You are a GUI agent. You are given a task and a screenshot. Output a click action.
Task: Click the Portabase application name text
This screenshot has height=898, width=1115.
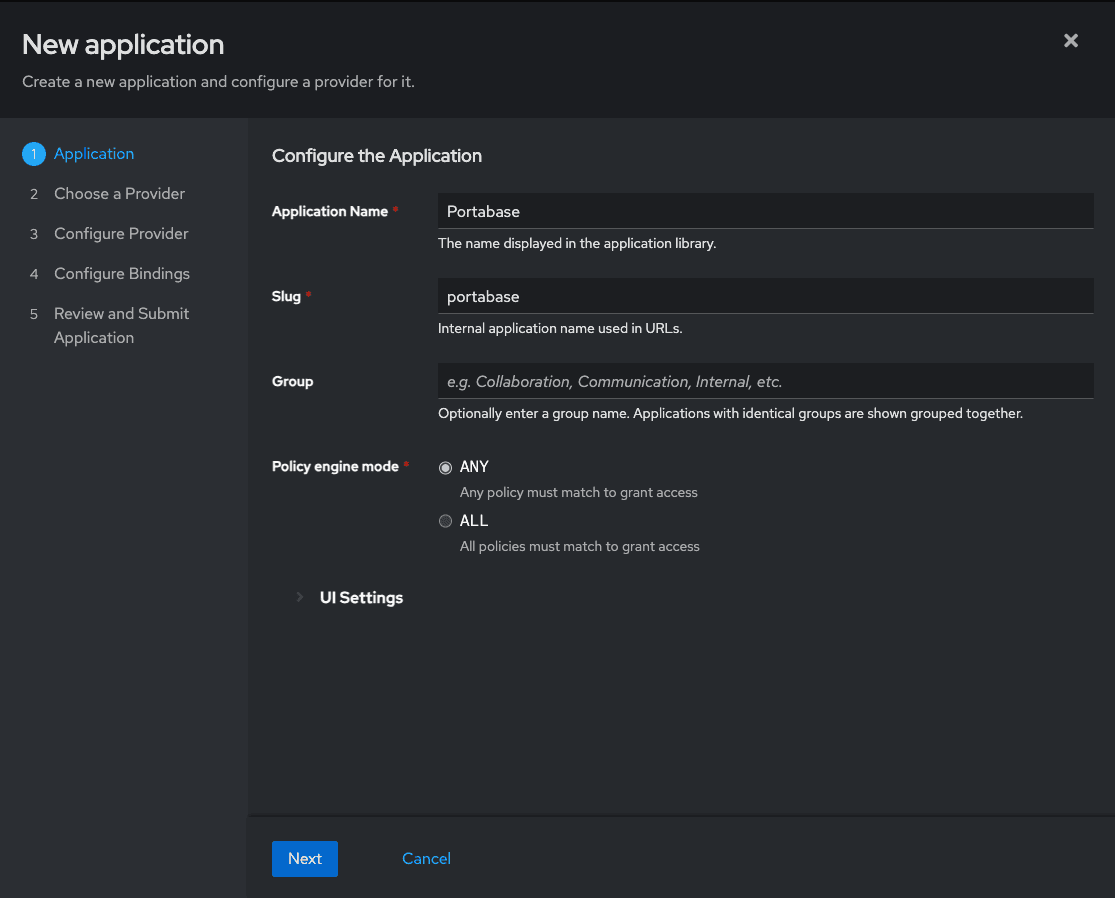[483, 211]
